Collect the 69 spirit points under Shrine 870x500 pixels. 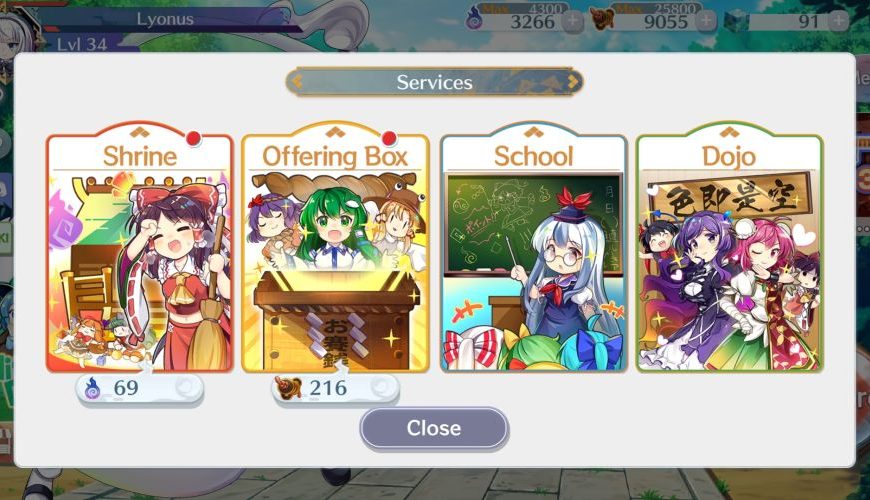pyautogui.click(x=140, y=388)
